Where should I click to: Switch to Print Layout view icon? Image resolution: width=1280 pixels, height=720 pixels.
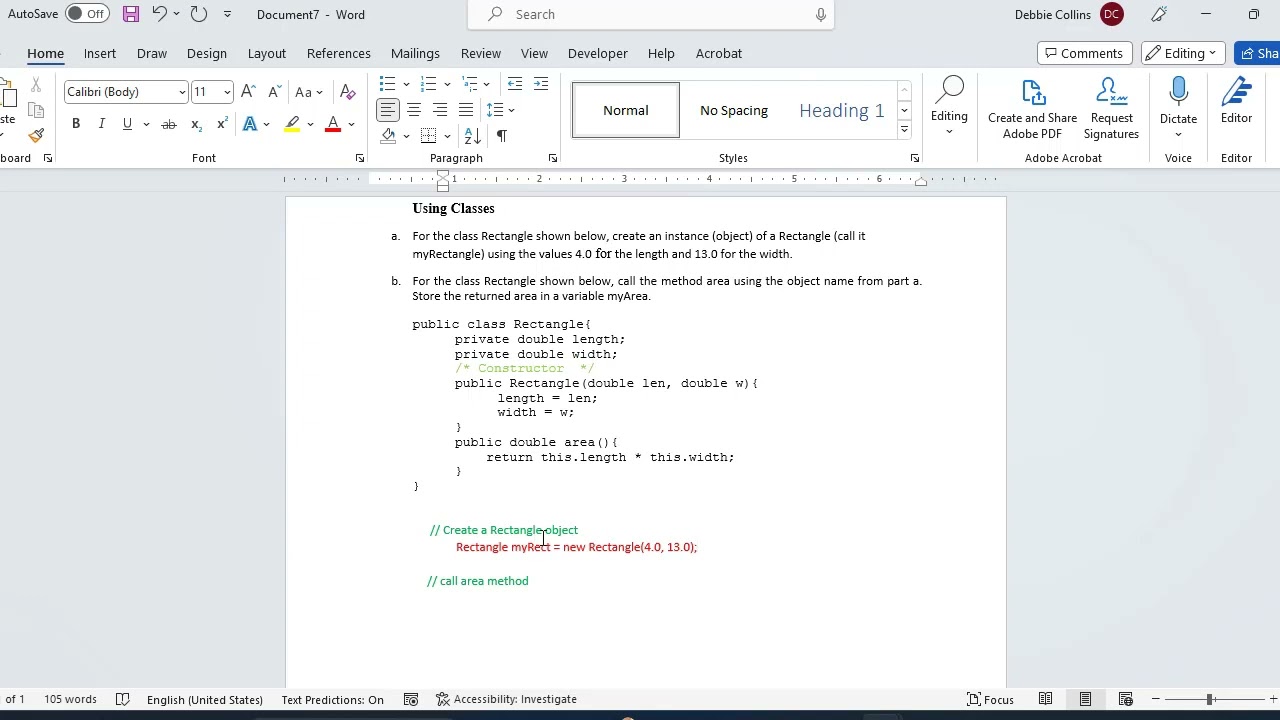click(x=1085, y=699)
